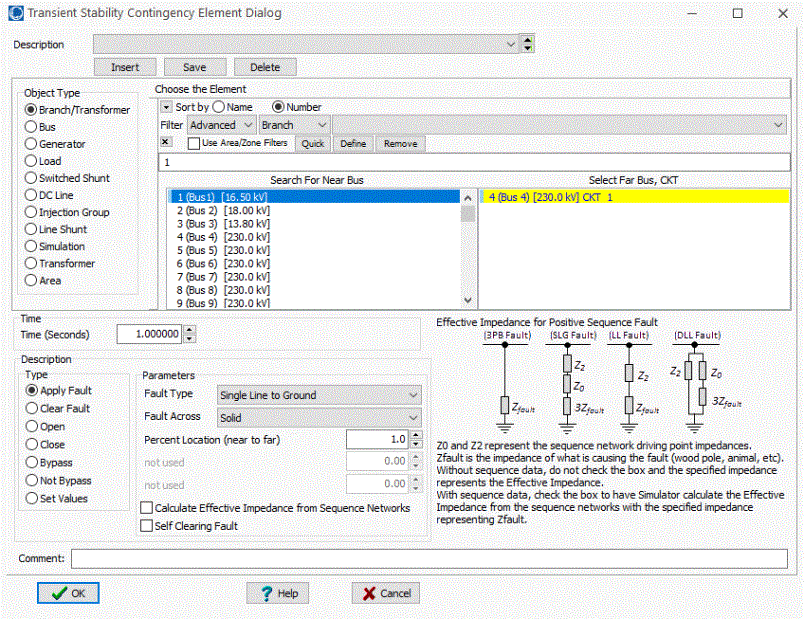Increase the Percent Location spinner value
The height and width of the screenshot is (619, 804).
coord(416,435)
